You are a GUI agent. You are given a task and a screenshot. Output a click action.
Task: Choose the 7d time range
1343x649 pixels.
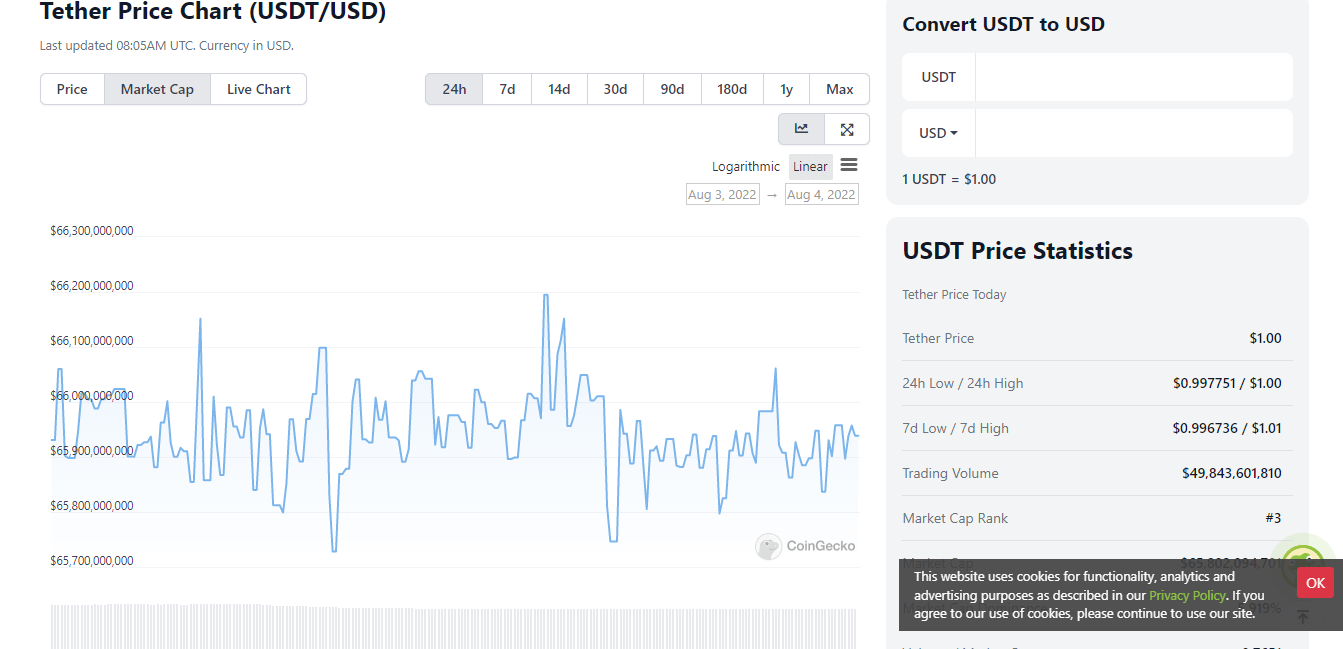(507, 89)
